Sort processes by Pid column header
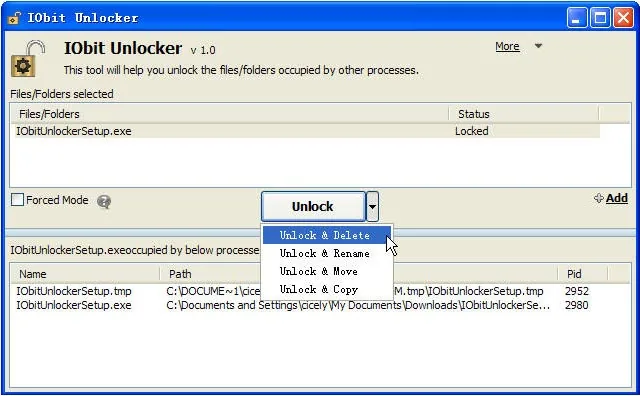The height and width of the screenshot is (396, 640). pos(582,274)
